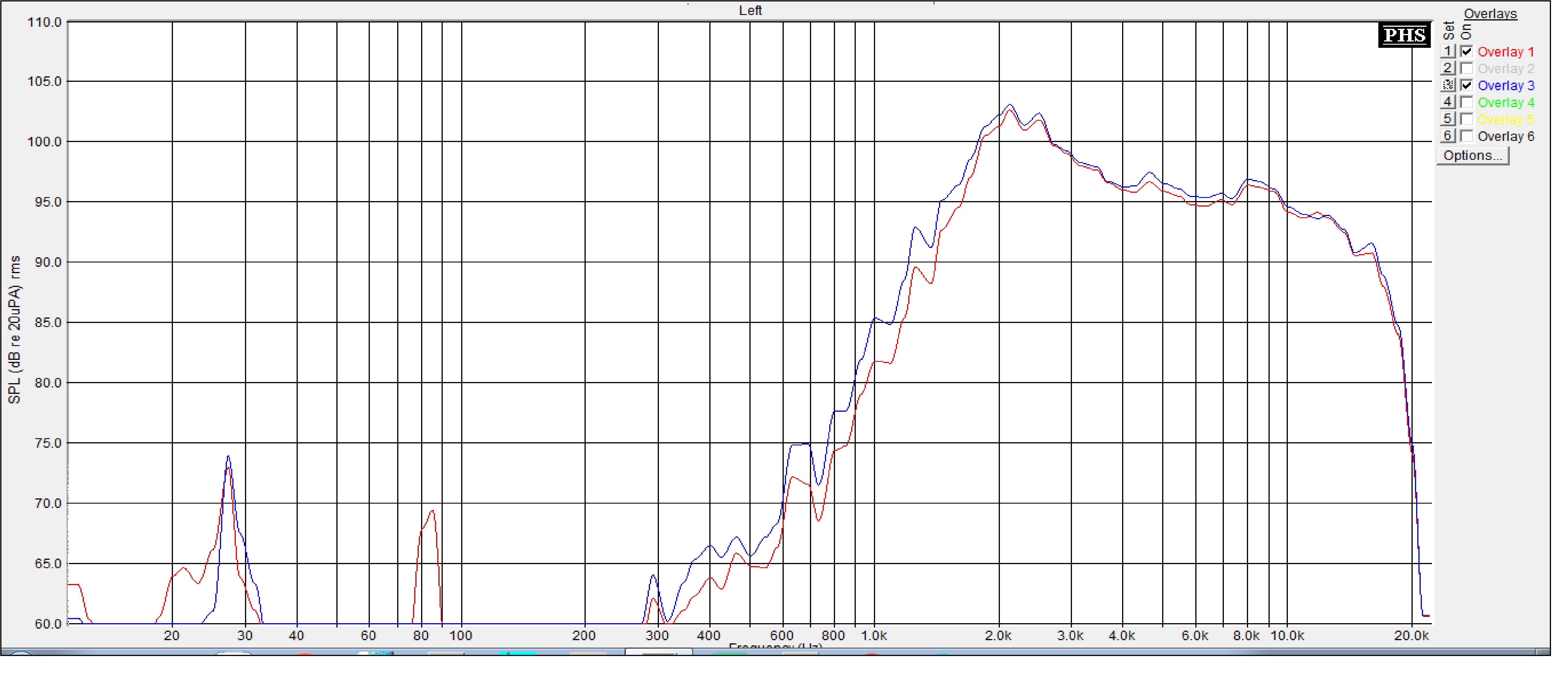This screenshot has width=1568, height=673.
Task: Disable the Overlay 3 On checkbox
Action: [1466, 85]
